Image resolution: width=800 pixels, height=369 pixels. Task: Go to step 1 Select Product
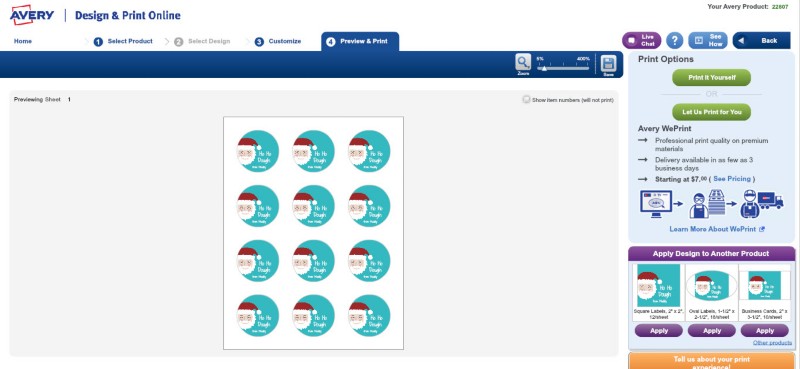(123, 41)
